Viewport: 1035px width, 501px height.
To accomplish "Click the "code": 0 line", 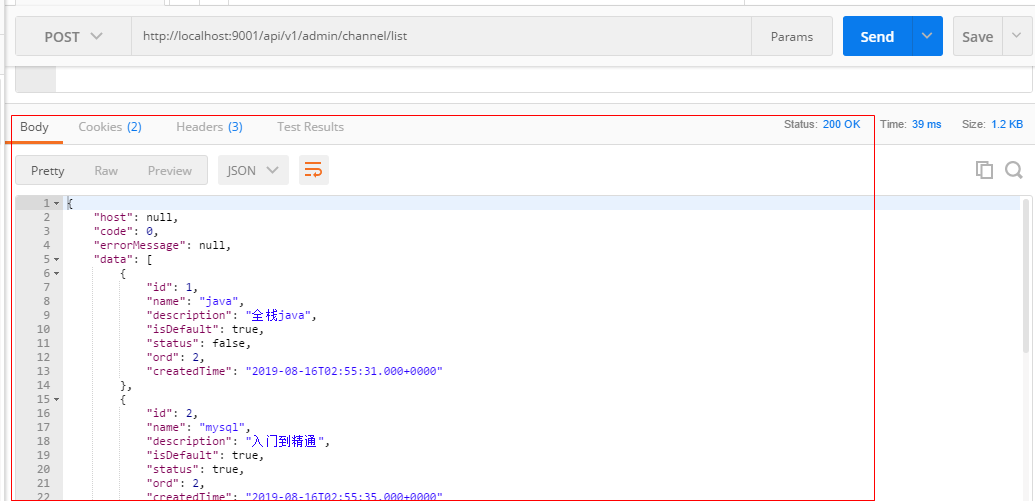I will point(127,231).
